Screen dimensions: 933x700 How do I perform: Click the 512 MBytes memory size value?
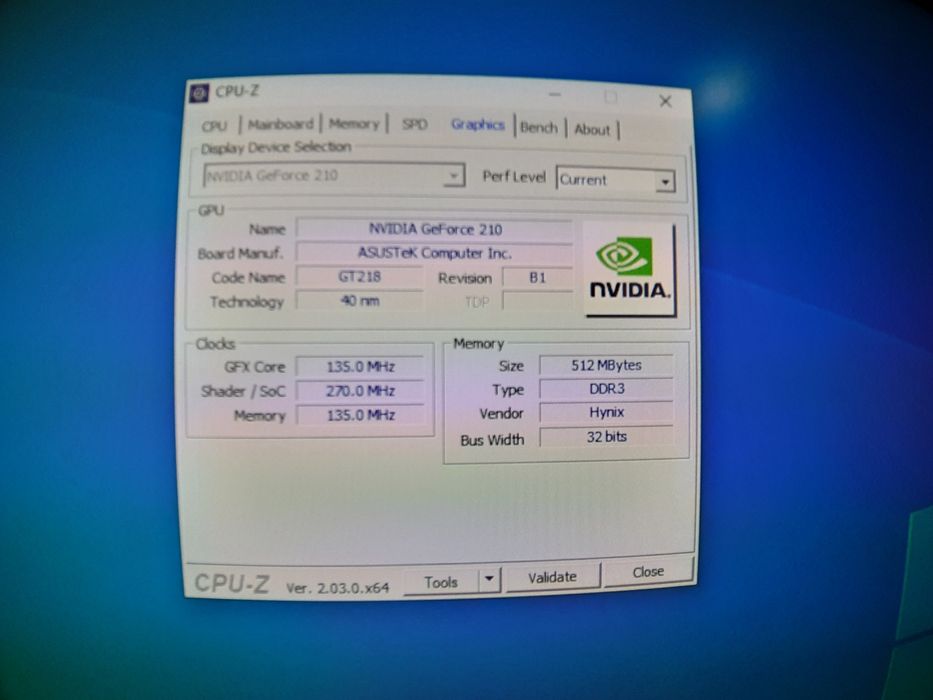606,365
